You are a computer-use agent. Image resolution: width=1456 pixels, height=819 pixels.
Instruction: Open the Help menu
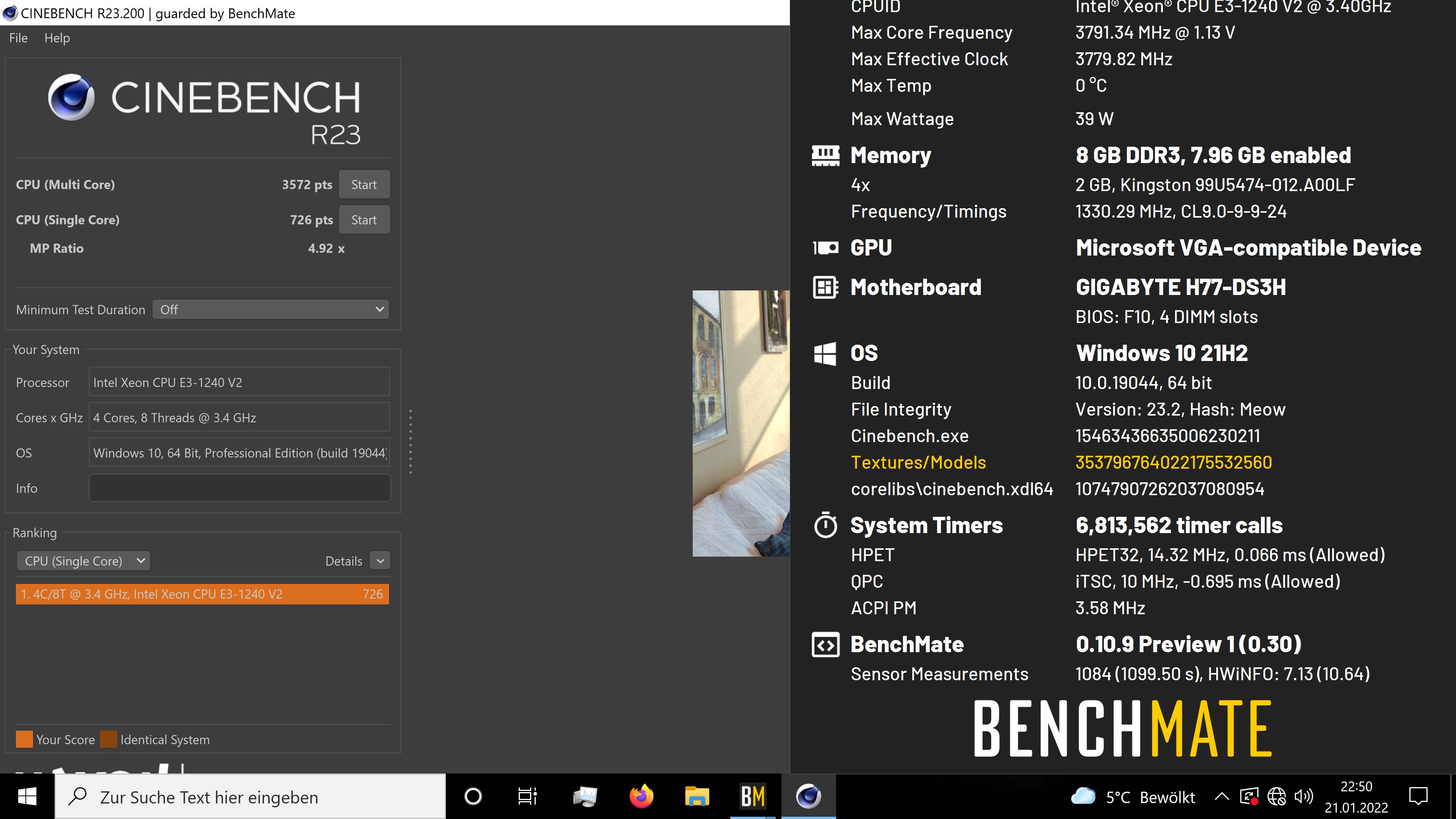(x=57, y=38)
